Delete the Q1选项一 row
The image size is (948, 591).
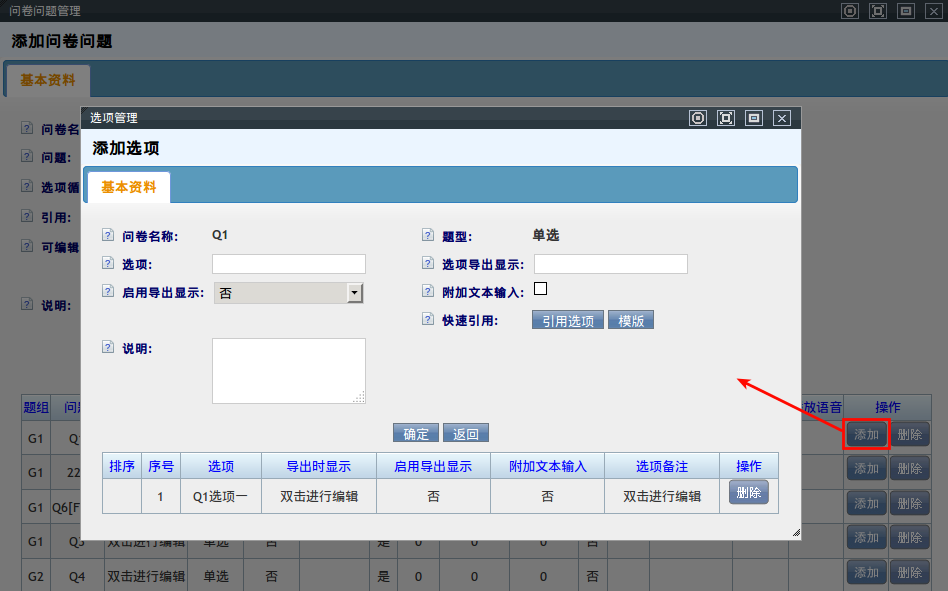pyautogui.click(x=748, y=493)
